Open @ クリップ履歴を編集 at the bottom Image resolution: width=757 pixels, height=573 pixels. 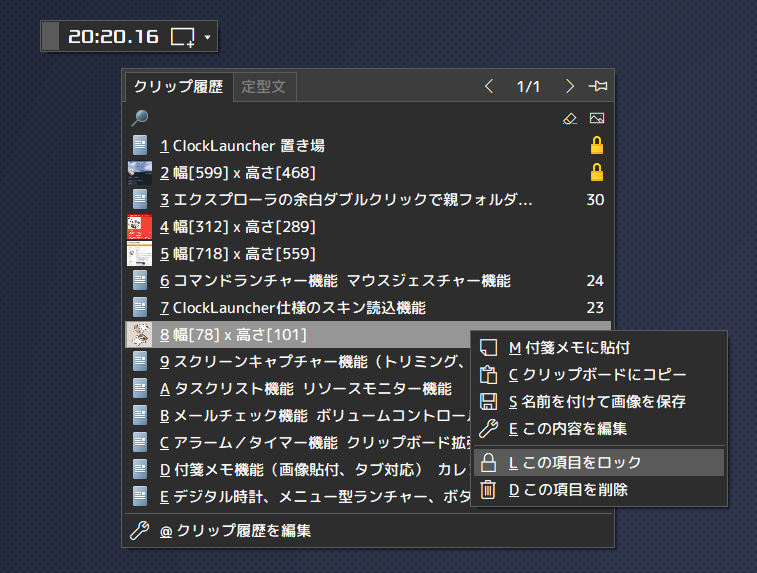click(368, 531)
